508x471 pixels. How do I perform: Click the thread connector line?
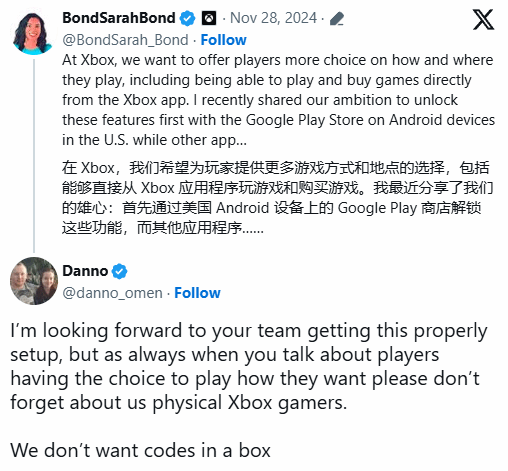34,156
